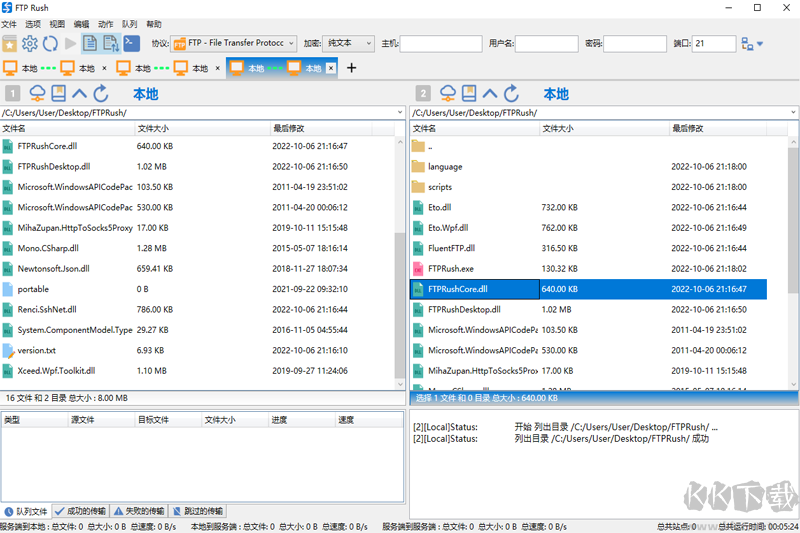Image resolution: width=800 pixels, height=533 pixels.
Task: Go up a directory in pane 1
Action: click(x=80, y=93)
